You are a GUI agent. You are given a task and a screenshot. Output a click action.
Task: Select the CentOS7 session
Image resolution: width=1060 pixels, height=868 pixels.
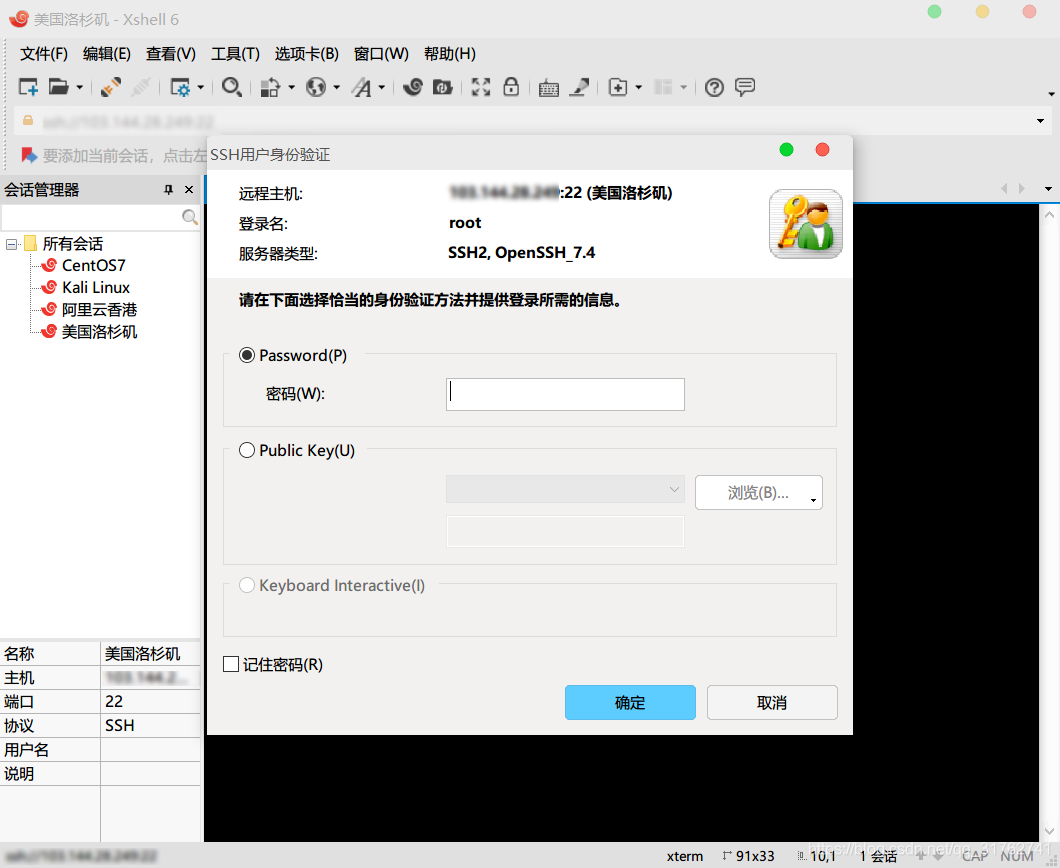[x=93, y=265]
